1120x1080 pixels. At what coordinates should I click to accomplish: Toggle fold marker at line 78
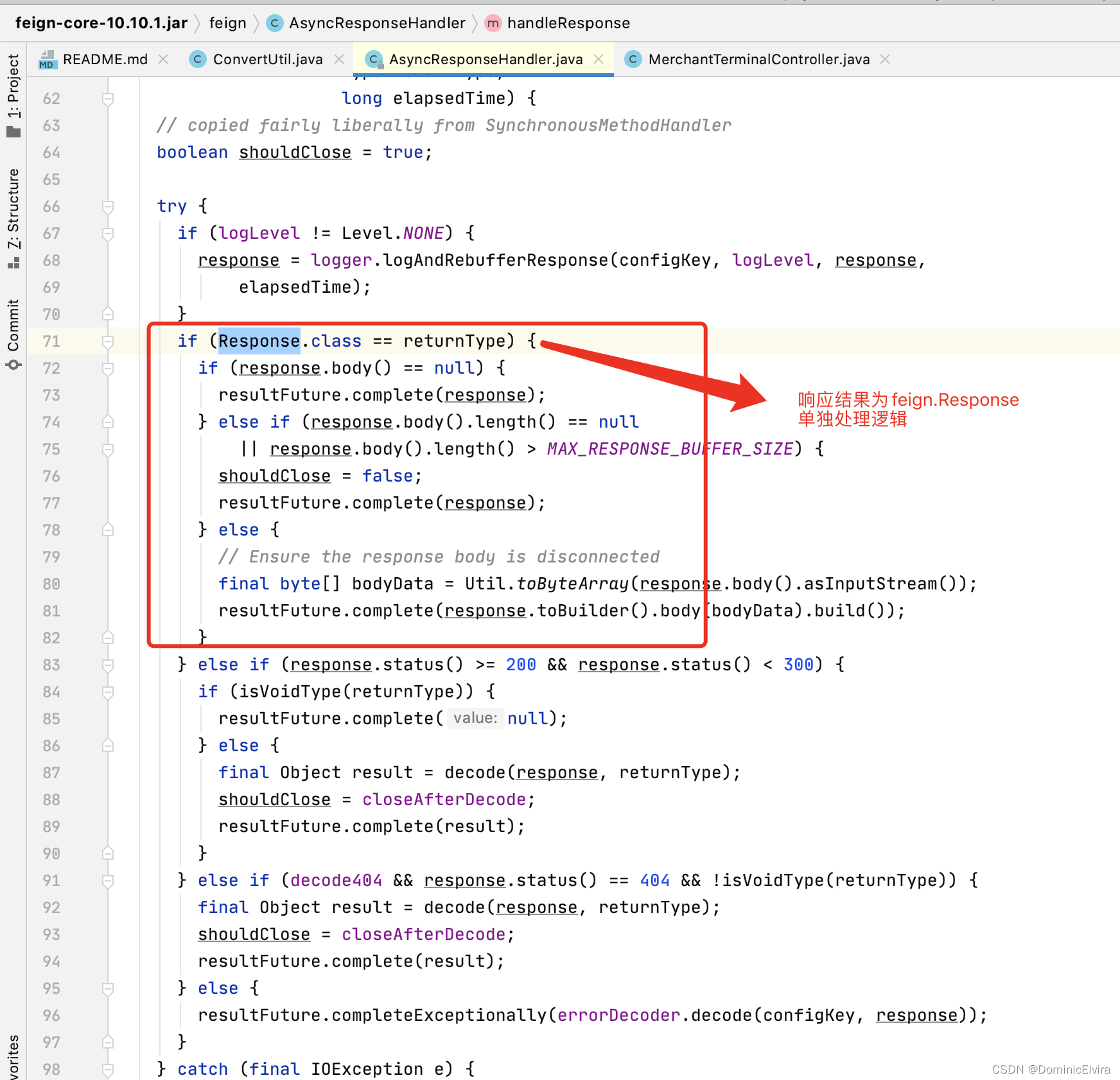[x=108, y=530]
